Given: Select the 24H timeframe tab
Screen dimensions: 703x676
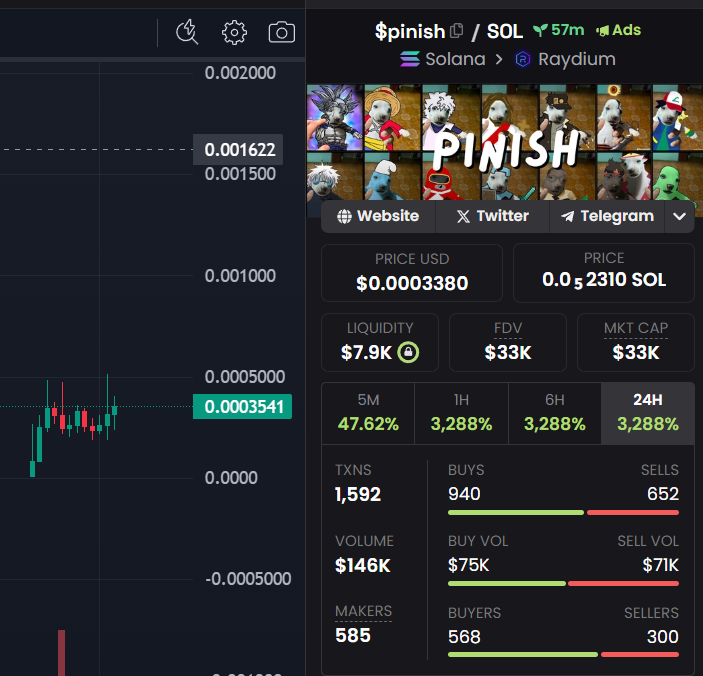Looking at the screenshot, I should pyautogui.click(x=648, y=413).
